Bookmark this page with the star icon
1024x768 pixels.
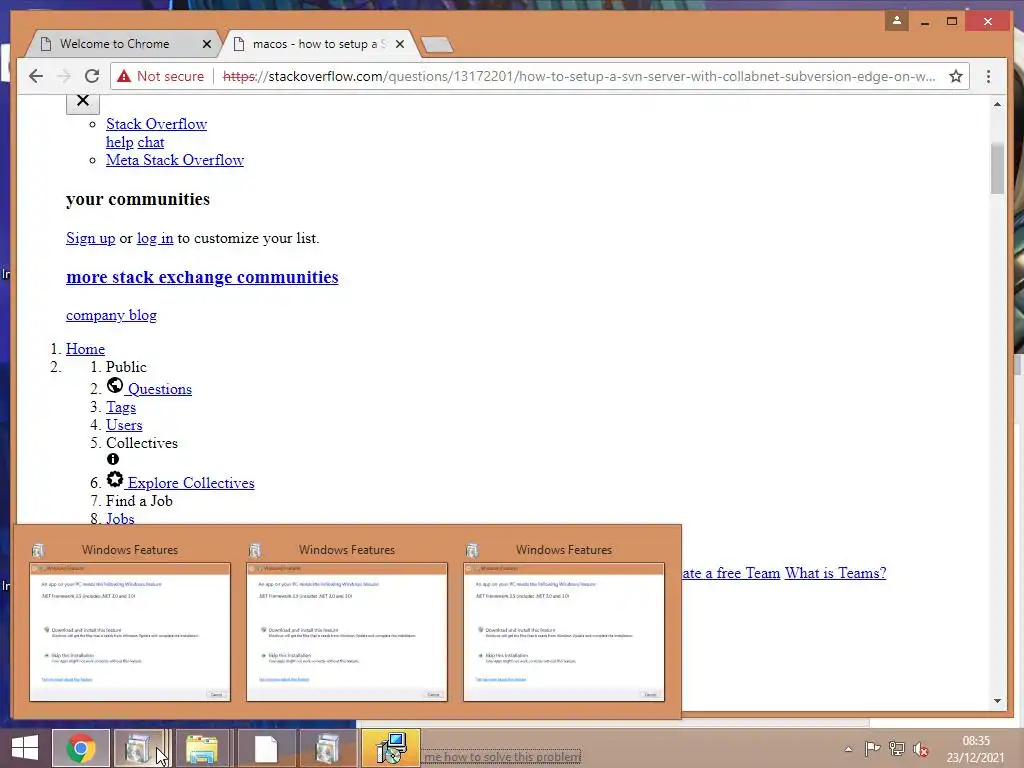[956, 76]
